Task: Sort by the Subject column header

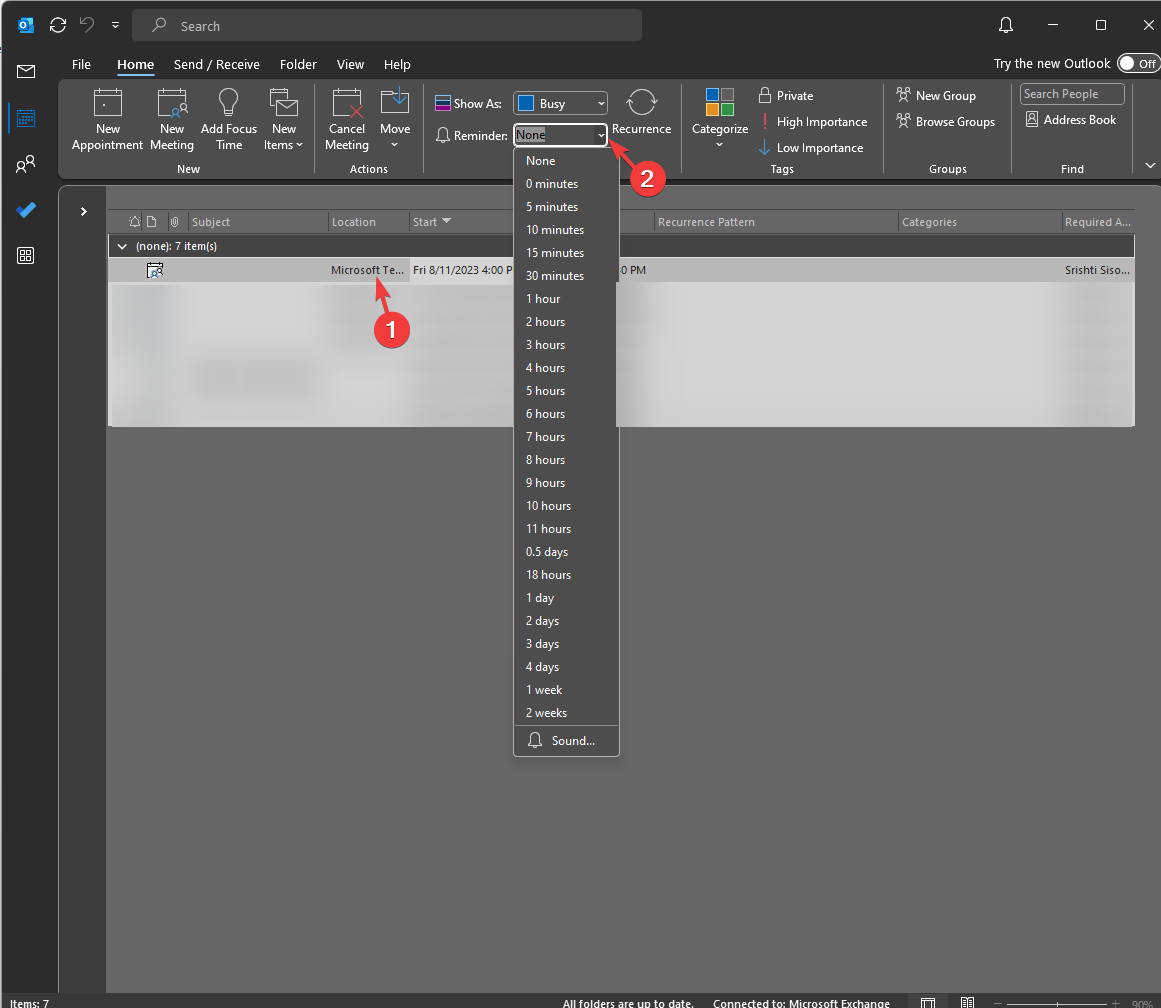Action: (x=258, y=221)
